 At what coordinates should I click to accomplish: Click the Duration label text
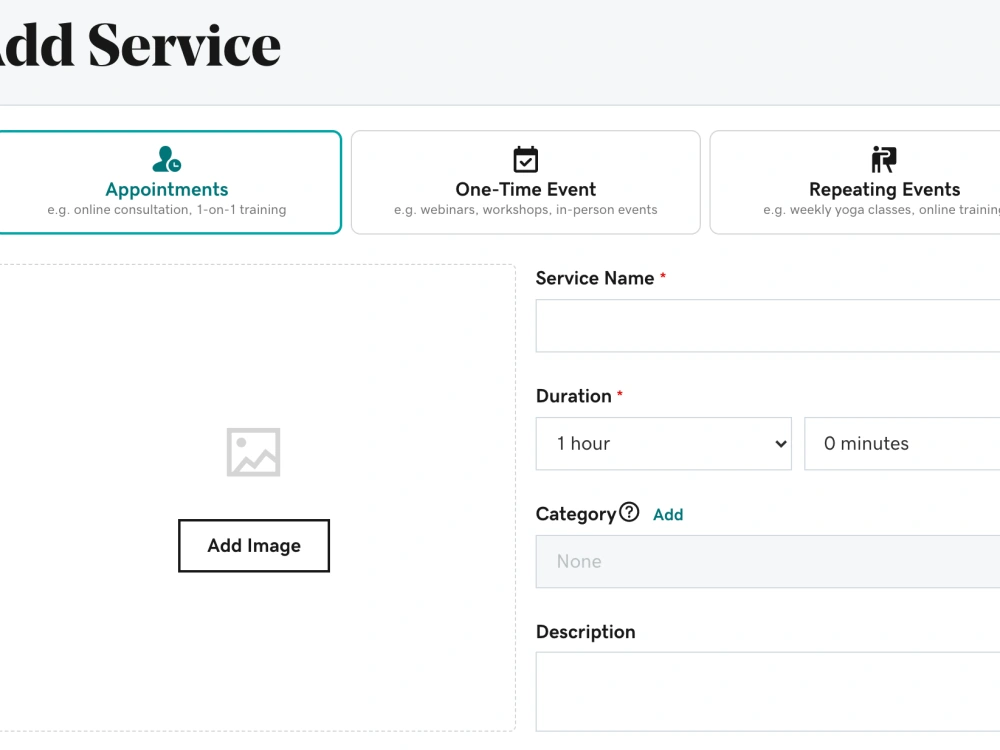tap(574, 396)
